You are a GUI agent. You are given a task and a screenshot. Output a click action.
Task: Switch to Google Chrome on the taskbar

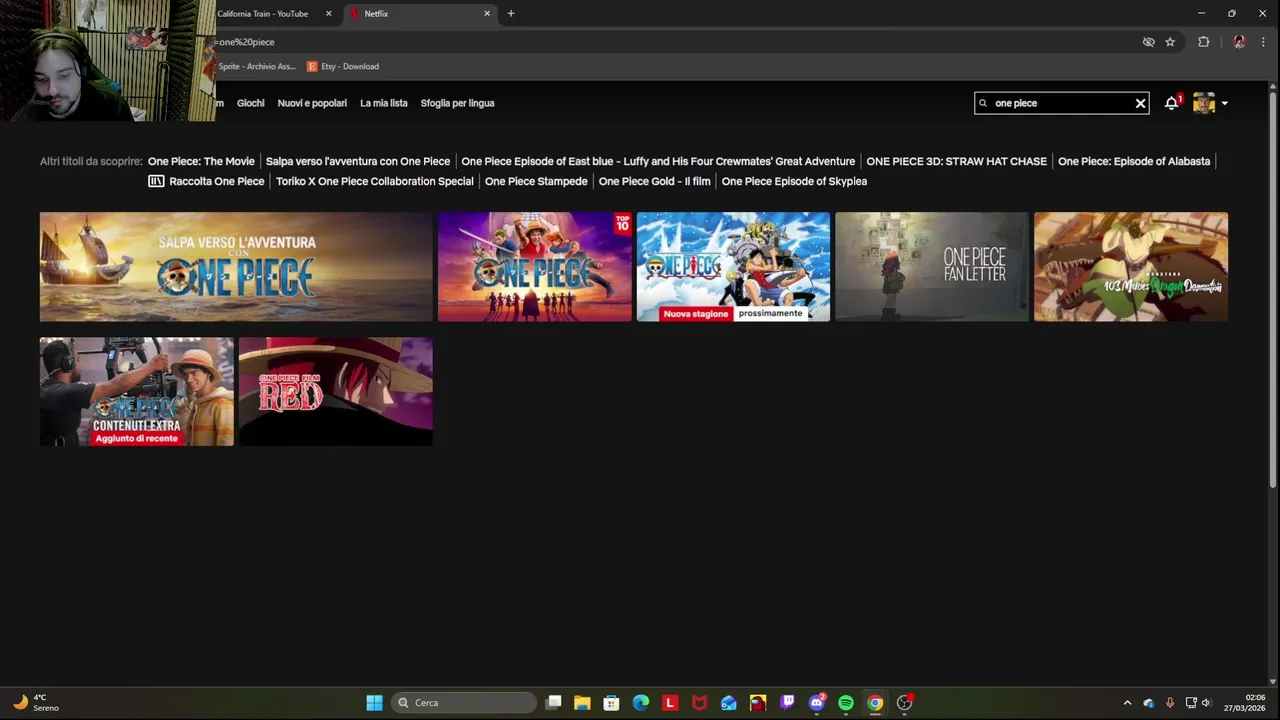click(875, 703)
